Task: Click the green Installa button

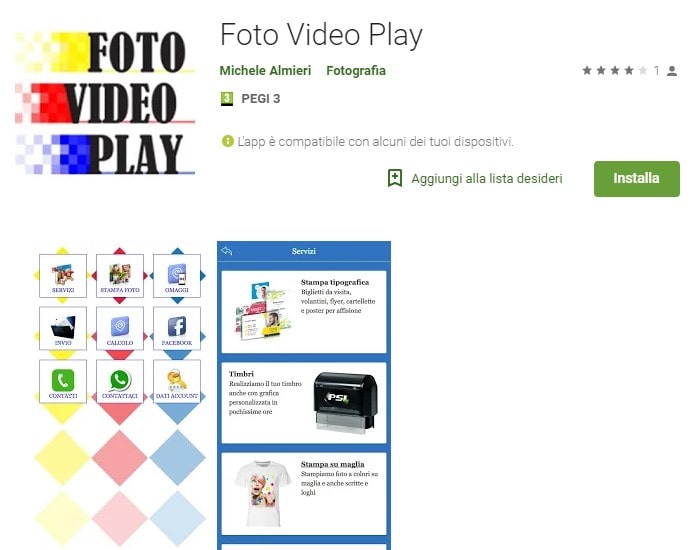Action: click(637, 179)
